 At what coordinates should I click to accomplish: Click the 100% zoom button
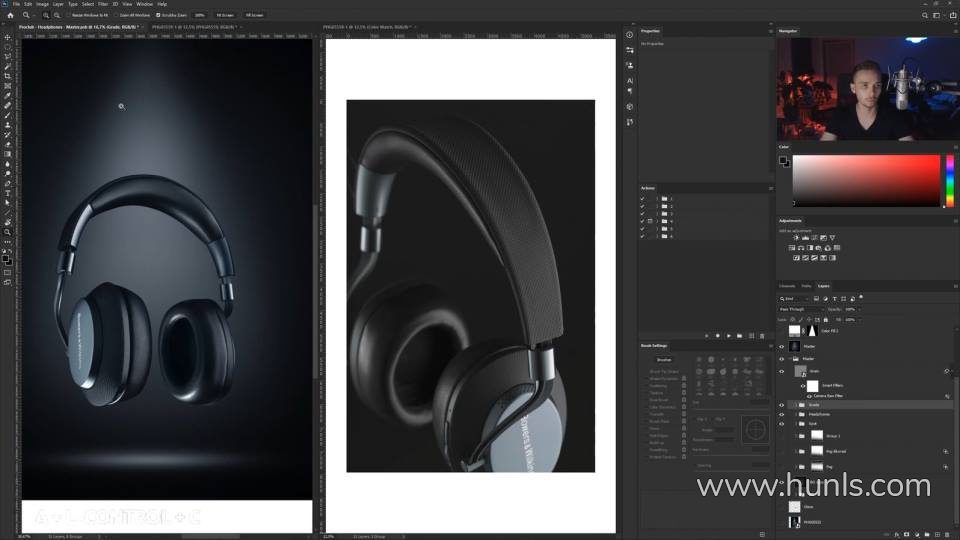200,15
